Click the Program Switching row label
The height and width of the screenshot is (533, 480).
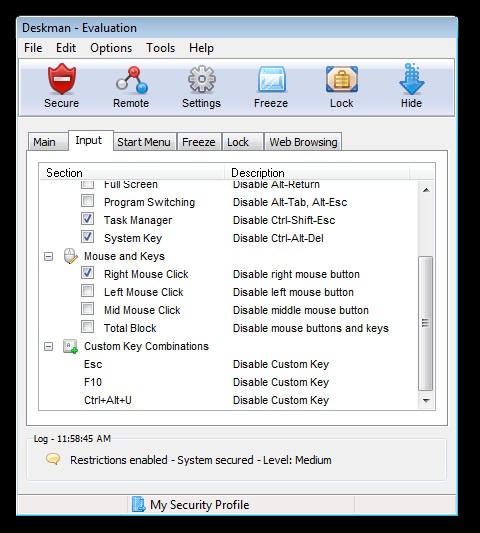click(x=150, y=202)
